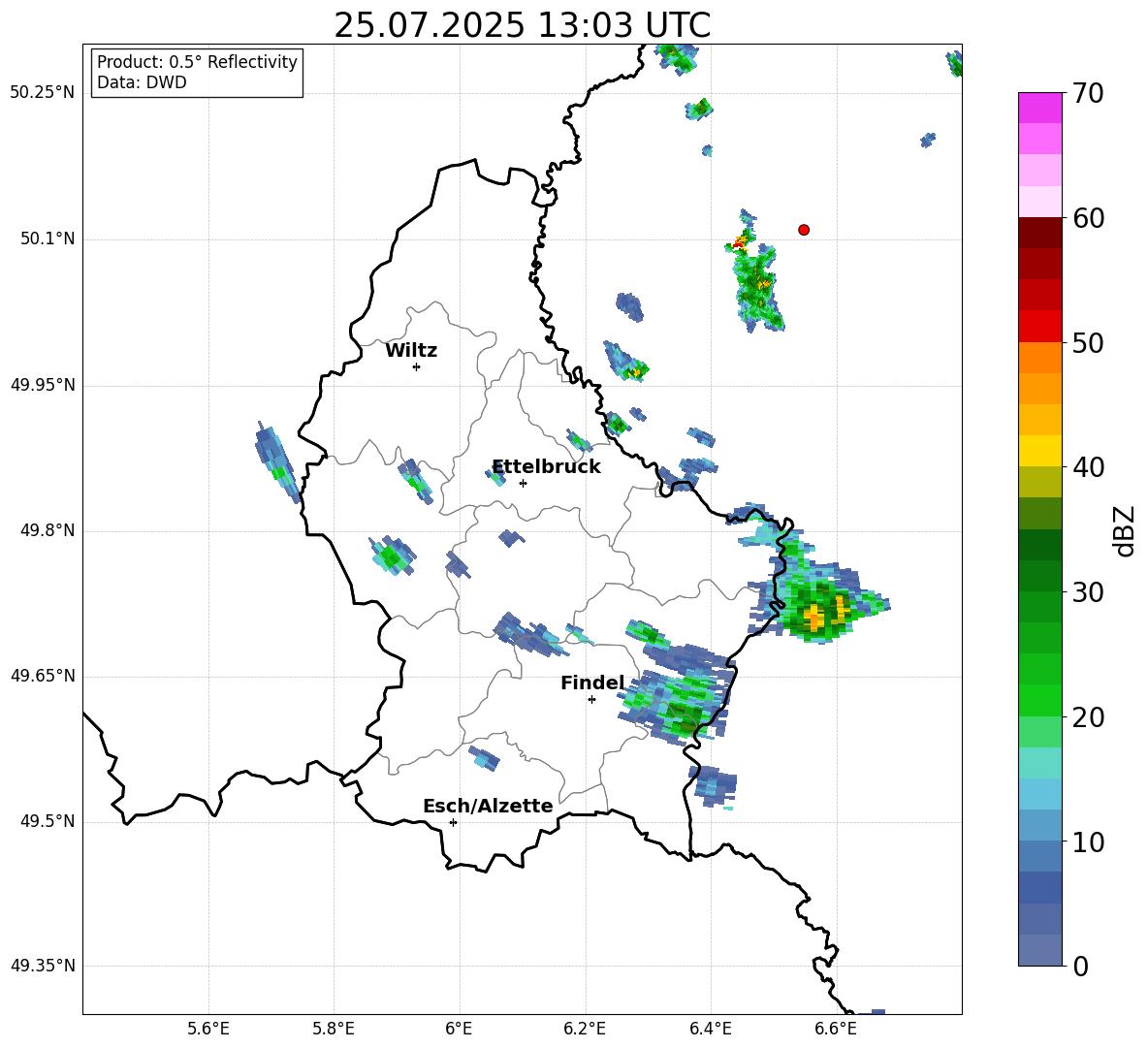The height and width of the screenshot is (1048, 1148).
Task: Click the 49.65°N latitude label
Action: point(43,675)
